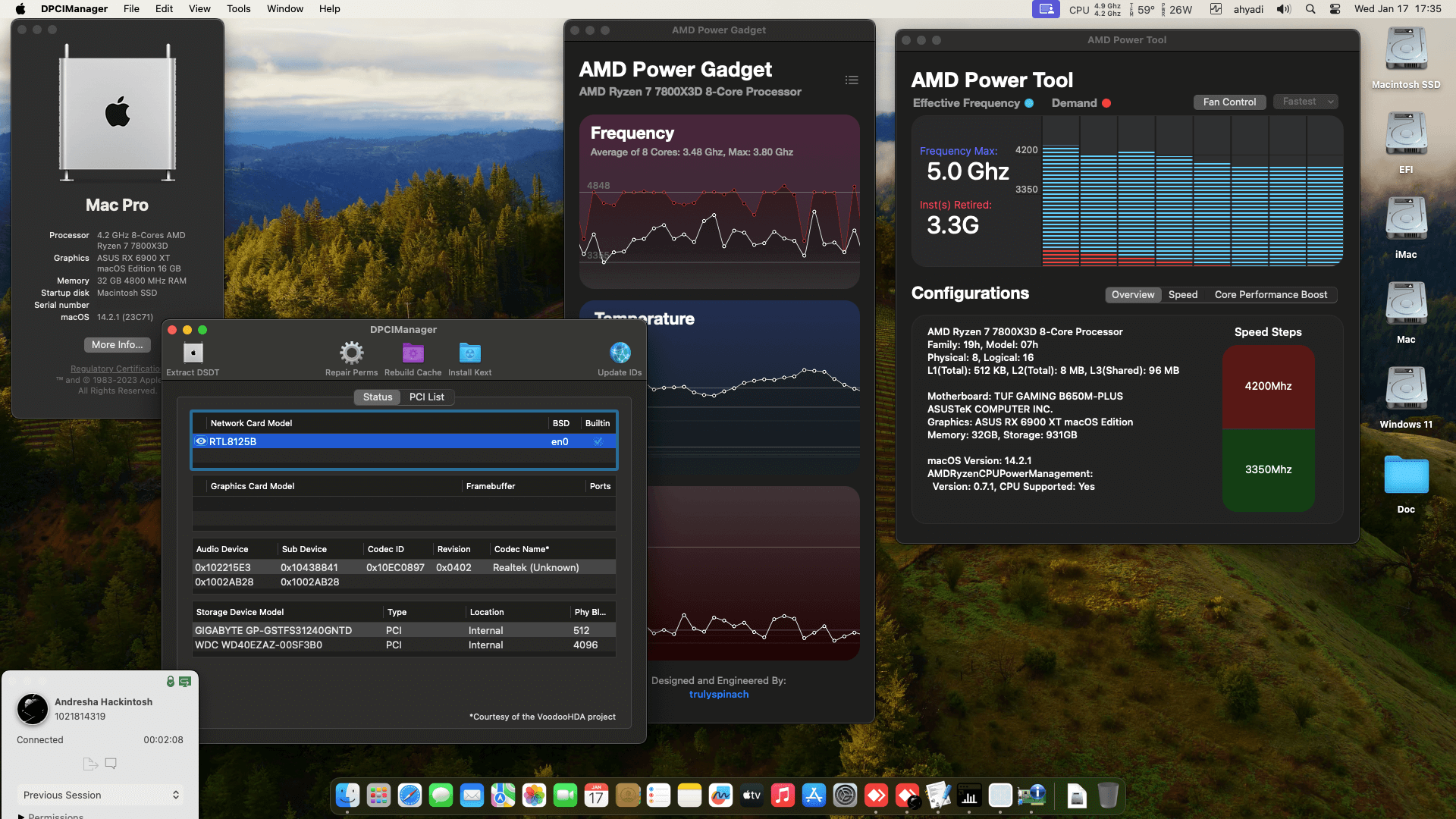Image resolution: width=1456 pixels, height=819 pixels.
Task: Toggle the Builtin checkbox for RTL8125B
Action: pos(598,441)
